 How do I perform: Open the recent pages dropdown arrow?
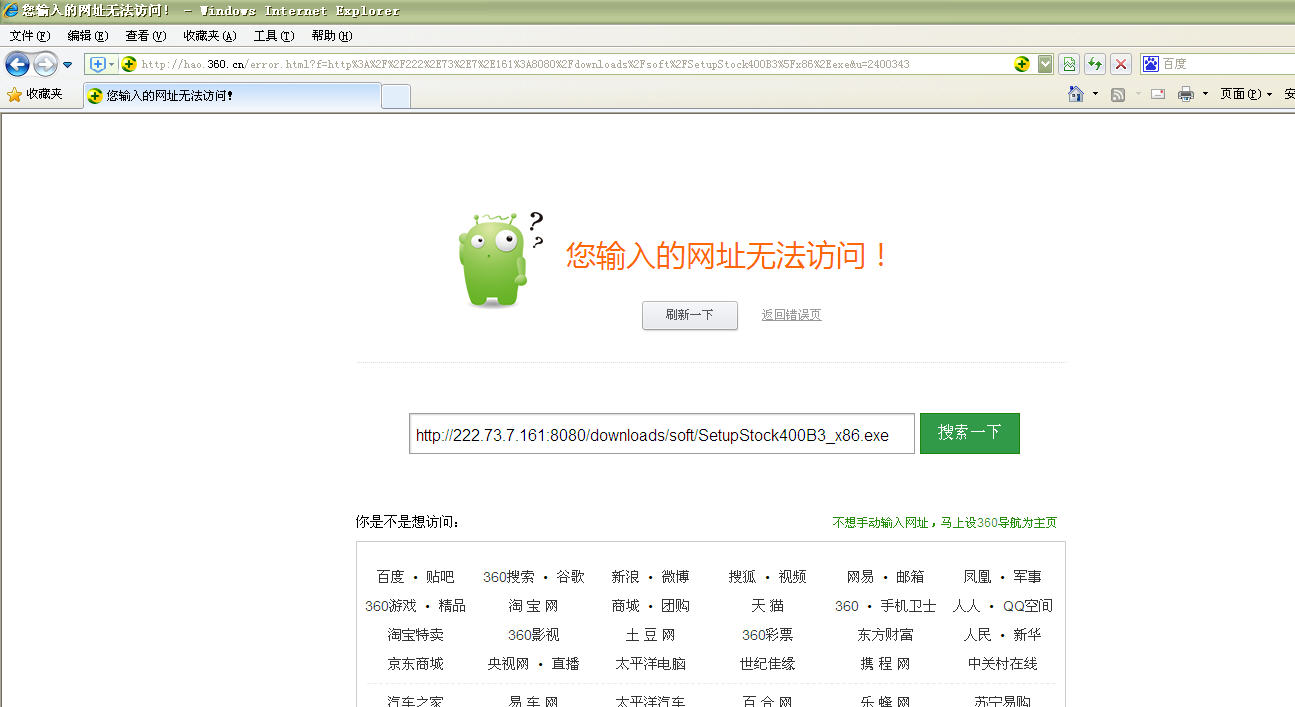[68, 65]
